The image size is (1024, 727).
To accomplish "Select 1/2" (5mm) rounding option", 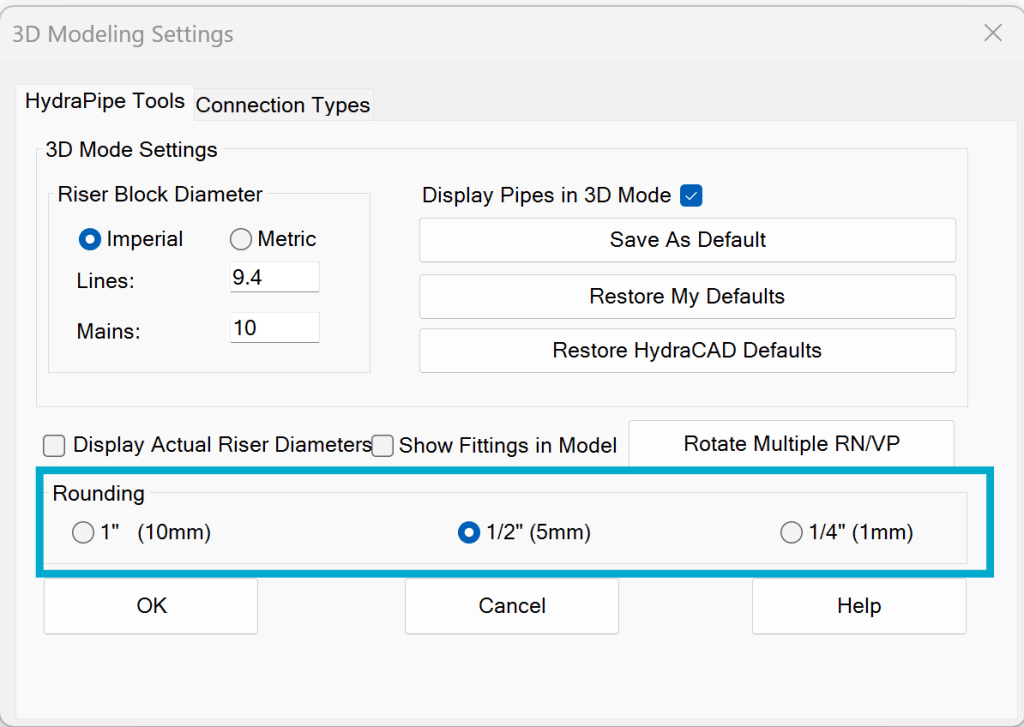I will click(469, 532).
